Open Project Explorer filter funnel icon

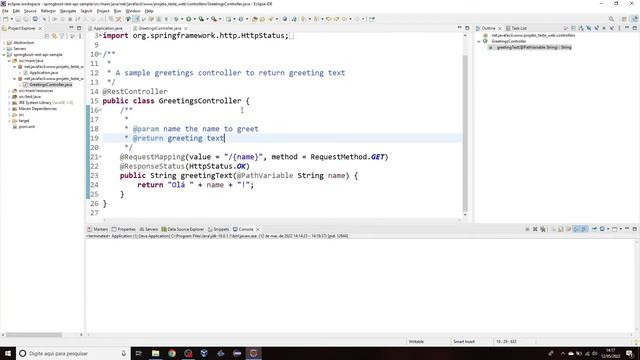62,36
